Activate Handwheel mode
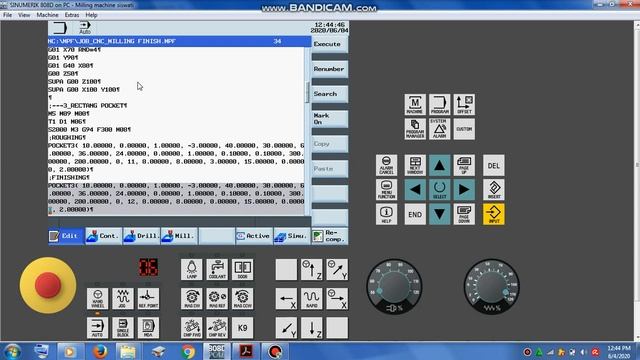 coord(98,298)
